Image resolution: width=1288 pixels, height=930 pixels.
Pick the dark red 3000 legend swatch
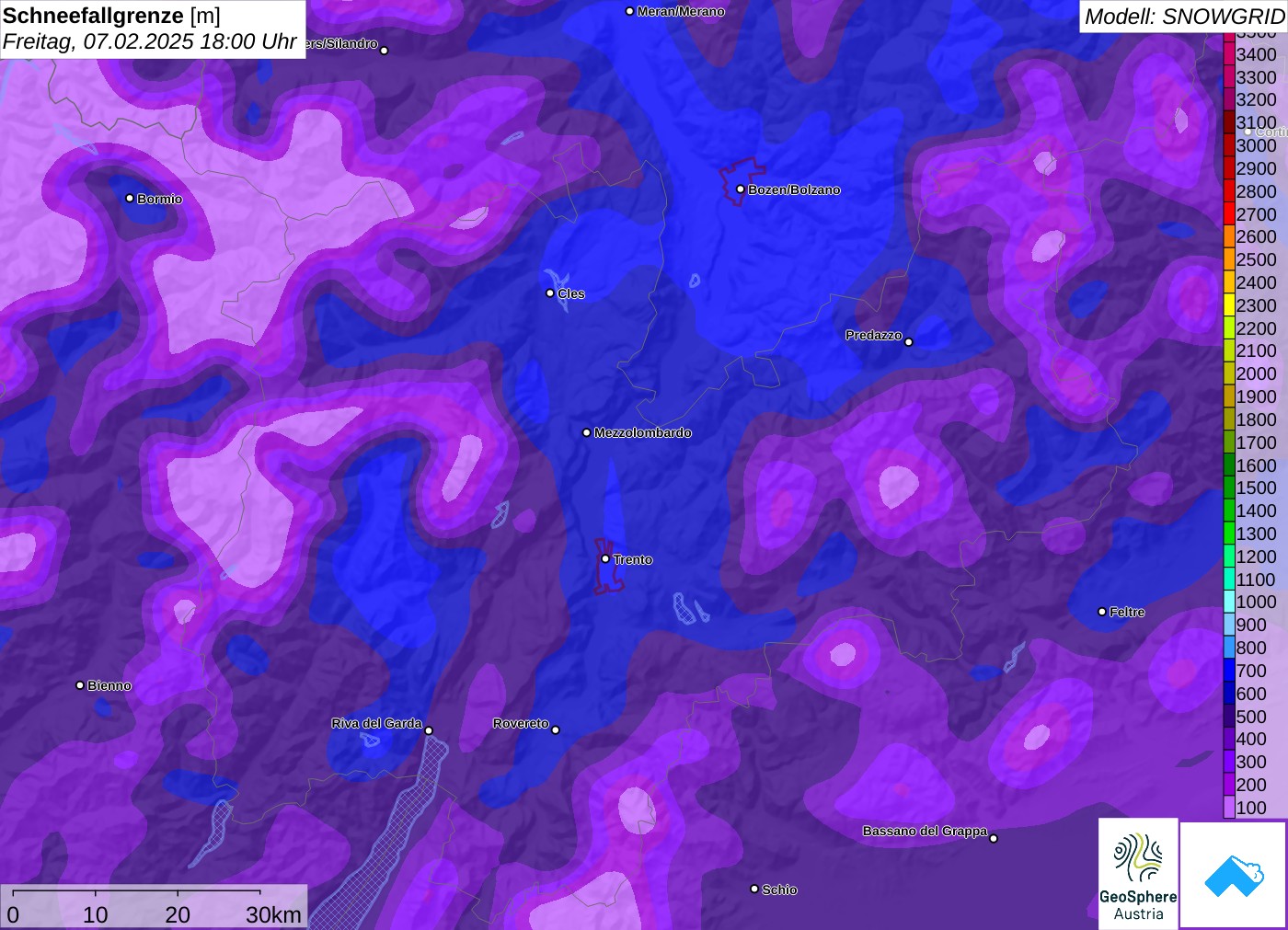[x=1229, y=145]
